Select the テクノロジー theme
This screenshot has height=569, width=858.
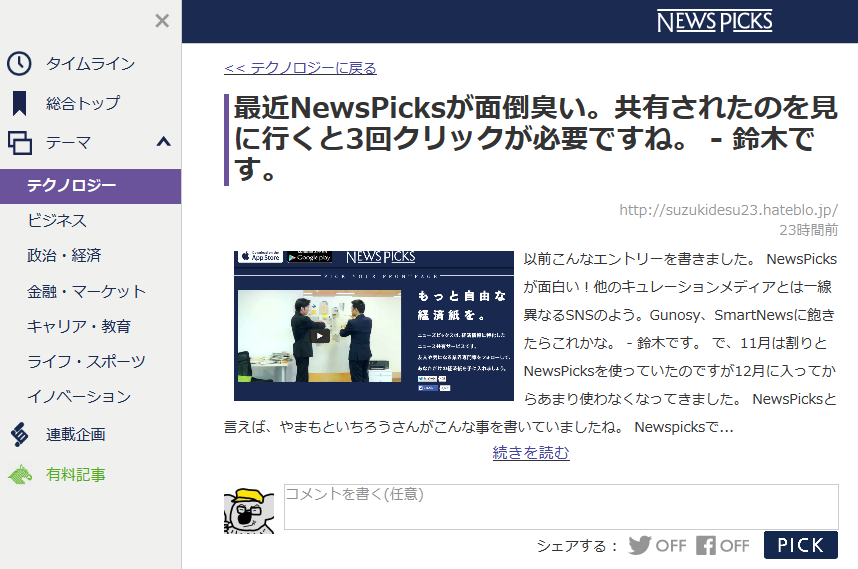pos(90,186)
